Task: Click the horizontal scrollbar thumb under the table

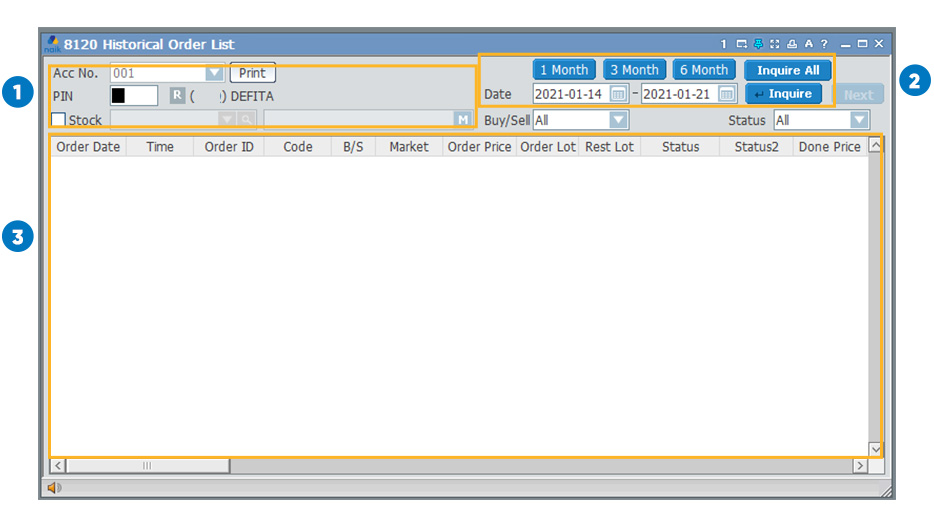Action: (147, 466)
